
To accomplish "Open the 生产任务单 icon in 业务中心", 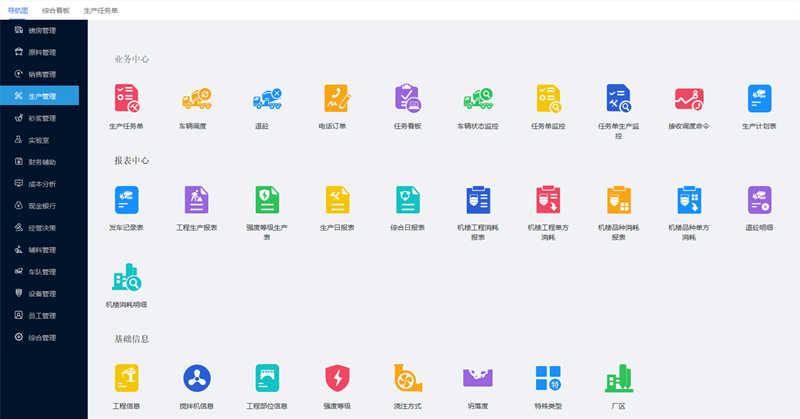I will click(x=126, y=99).
